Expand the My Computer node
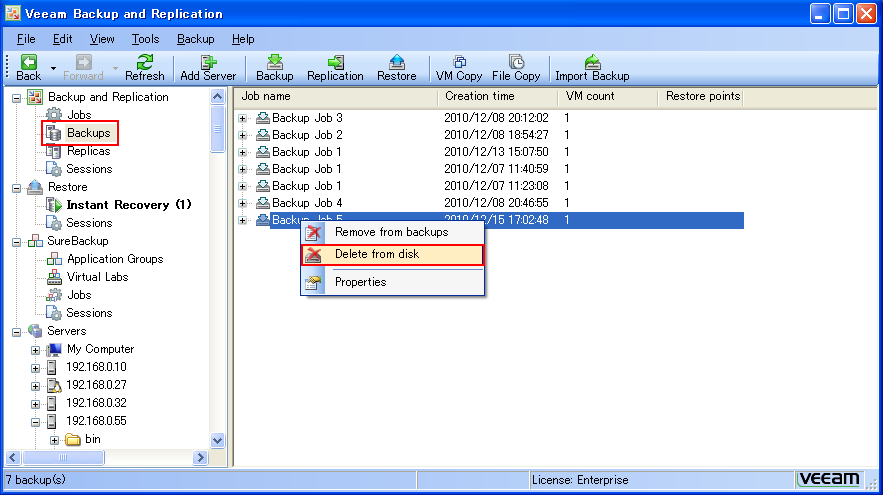 coord(35,350)
